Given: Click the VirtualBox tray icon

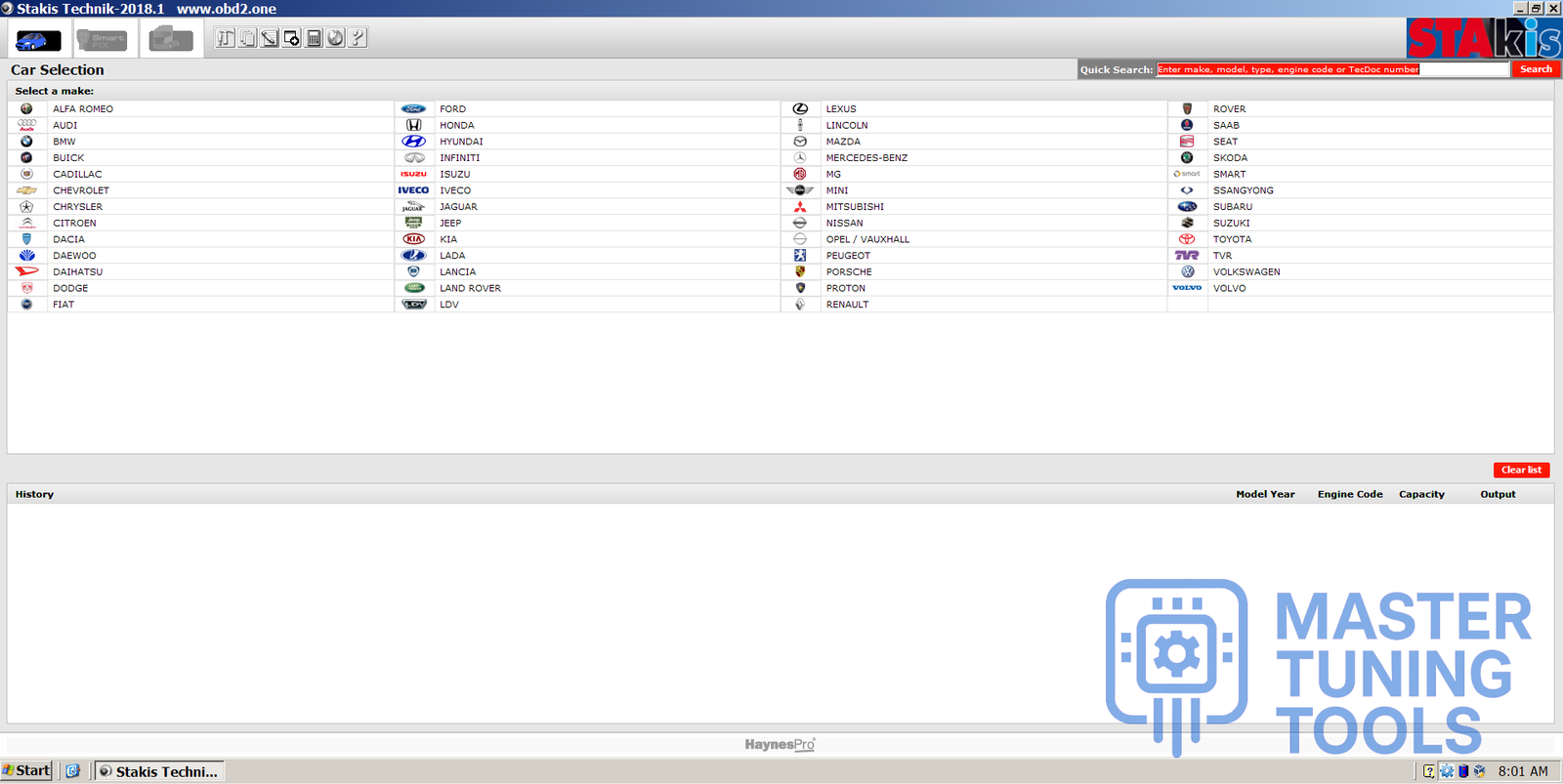Looking at the screenshot, I should tap(1479, 771).
